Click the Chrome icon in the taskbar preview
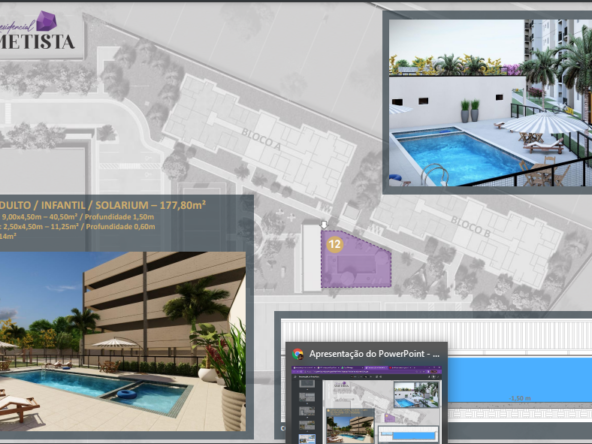The height and width of the screenshot is (444, 592). click(x=298, y=354)
